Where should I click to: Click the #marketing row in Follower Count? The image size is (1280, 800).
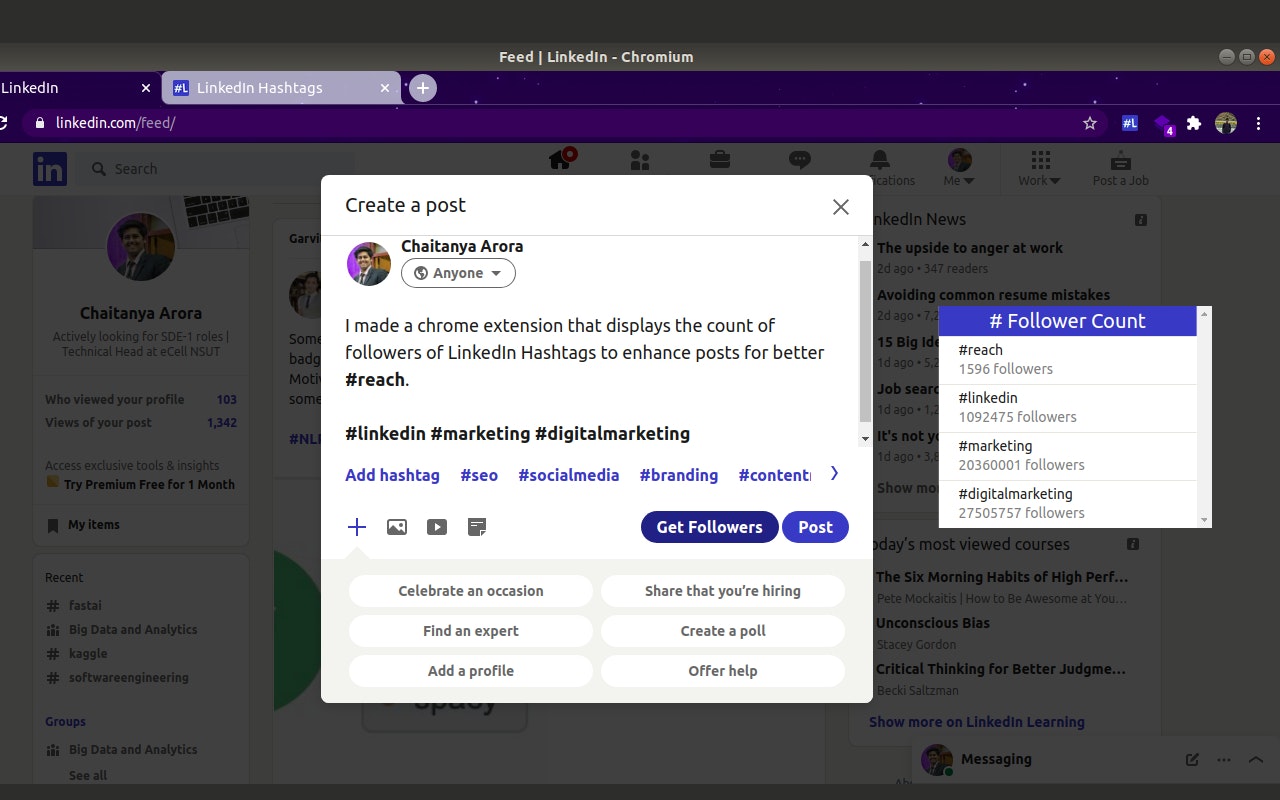[1067, 456]
